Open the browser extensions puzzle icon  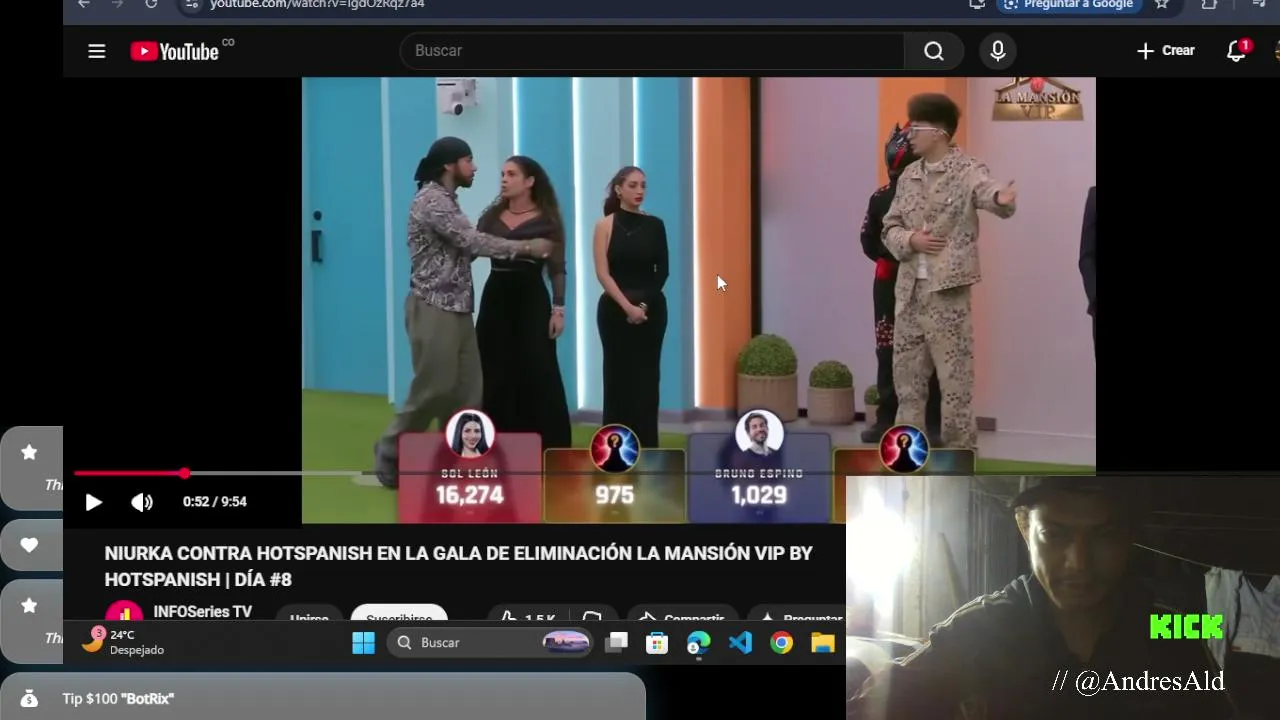1210,4
